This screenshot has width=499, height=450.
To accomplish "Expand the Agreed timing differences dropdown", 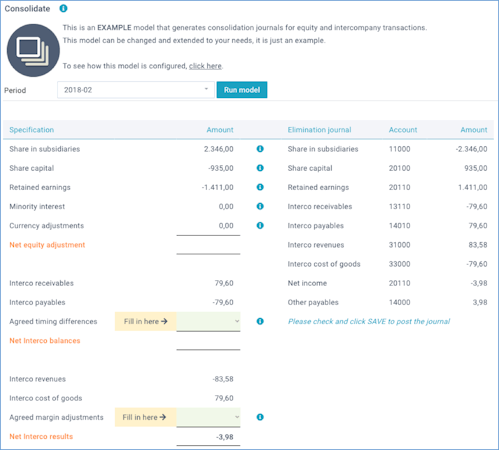I will coord(208,321).
